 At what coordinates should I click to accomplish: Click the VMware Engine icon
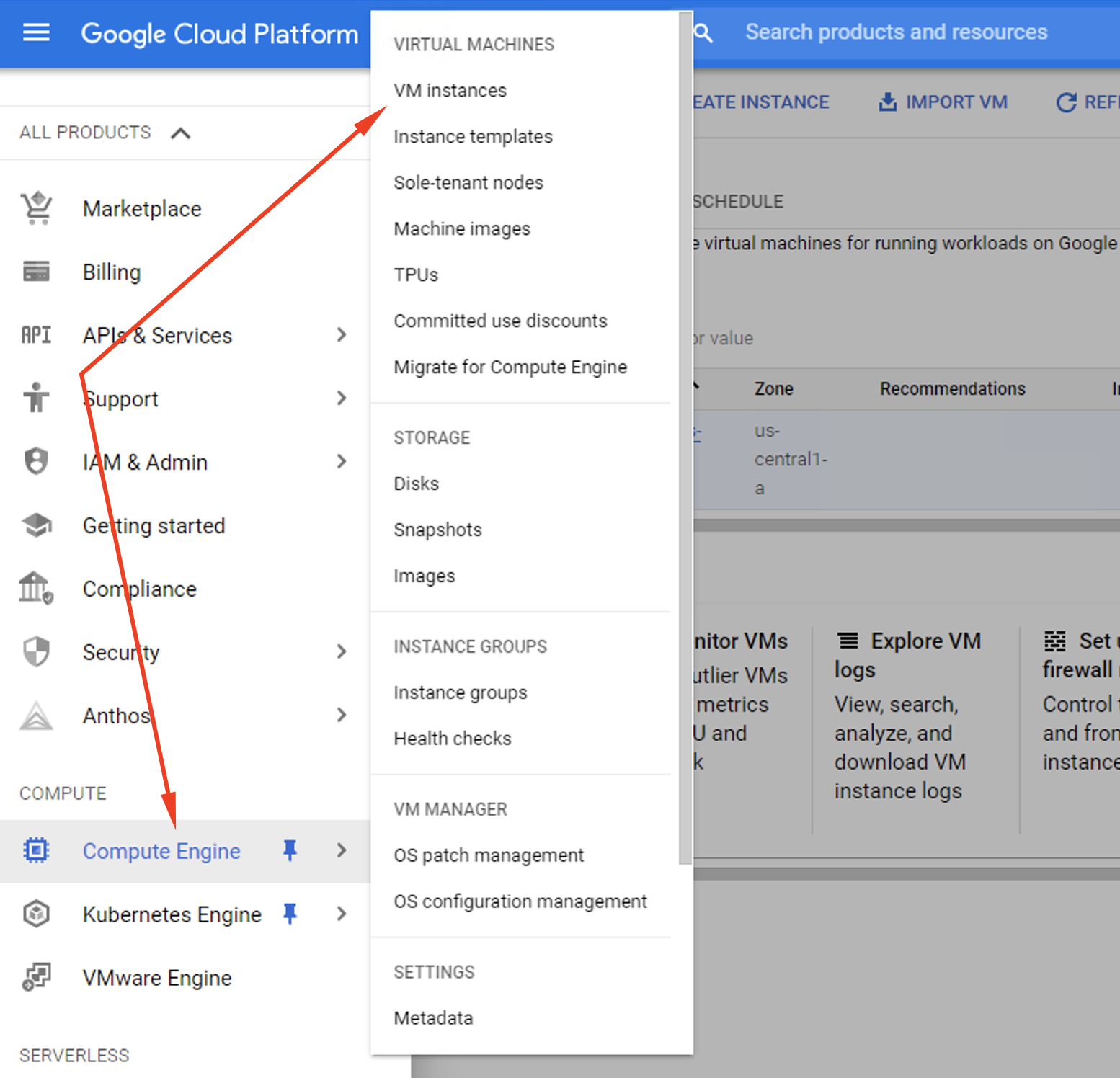[36, 977]
